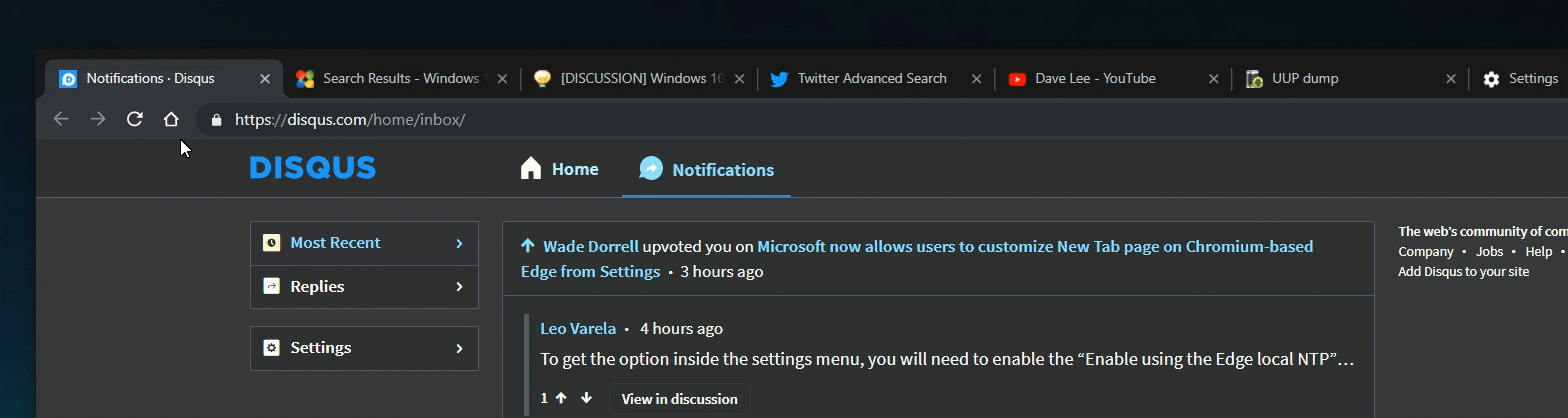Click the Twitter bird tab icon
The height and width of the screenshot is (418, 1568).
779,79
